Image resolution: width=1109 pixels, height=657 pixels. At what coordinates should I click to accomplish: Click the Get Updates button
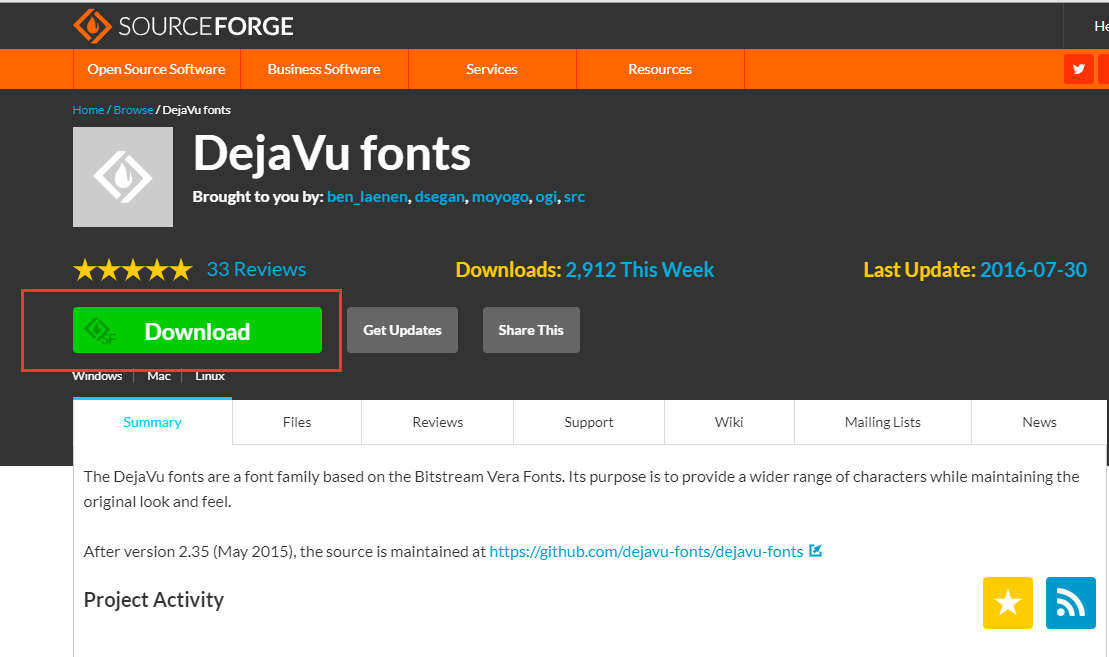click(x=402, y=330)
